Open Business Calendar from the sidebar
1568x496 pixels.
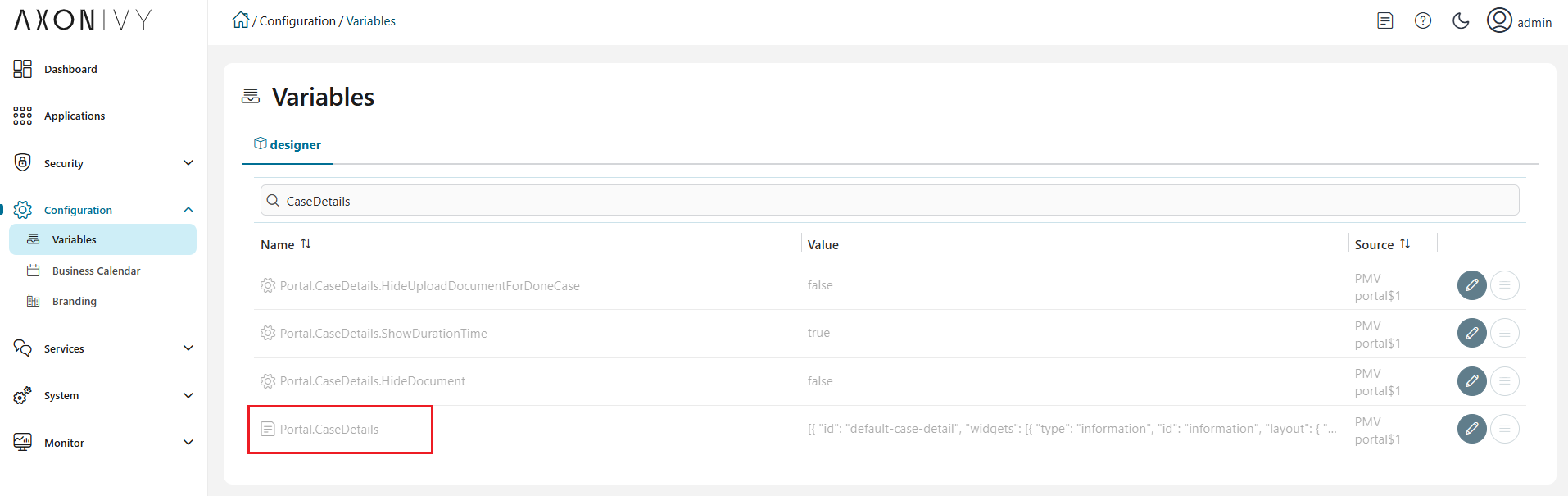point(96,271)
